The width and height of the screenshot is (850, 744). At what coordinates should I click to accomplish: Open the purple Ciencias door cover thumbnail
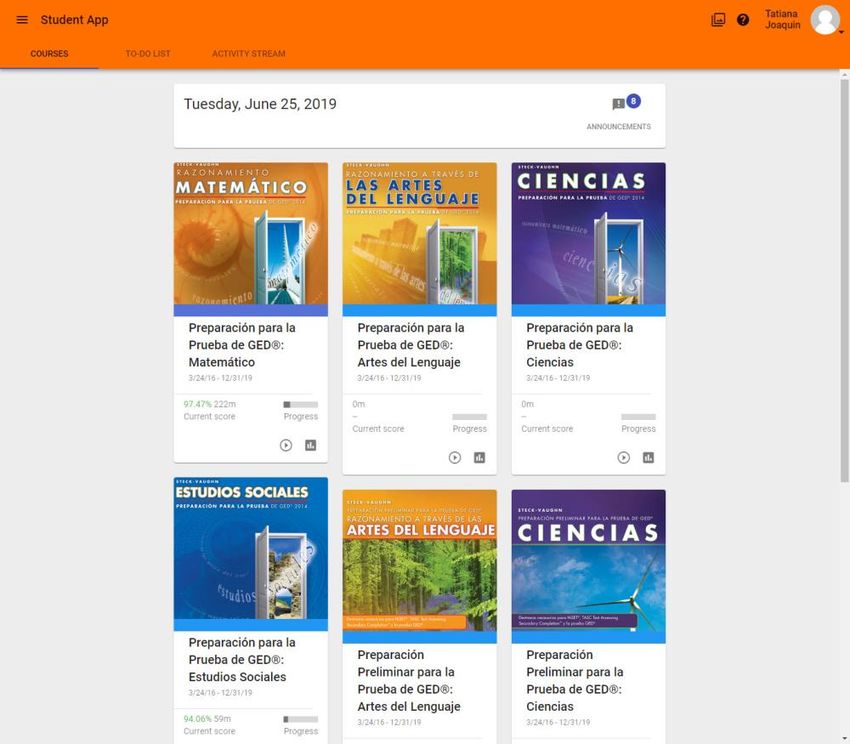(x=589, y=234)
